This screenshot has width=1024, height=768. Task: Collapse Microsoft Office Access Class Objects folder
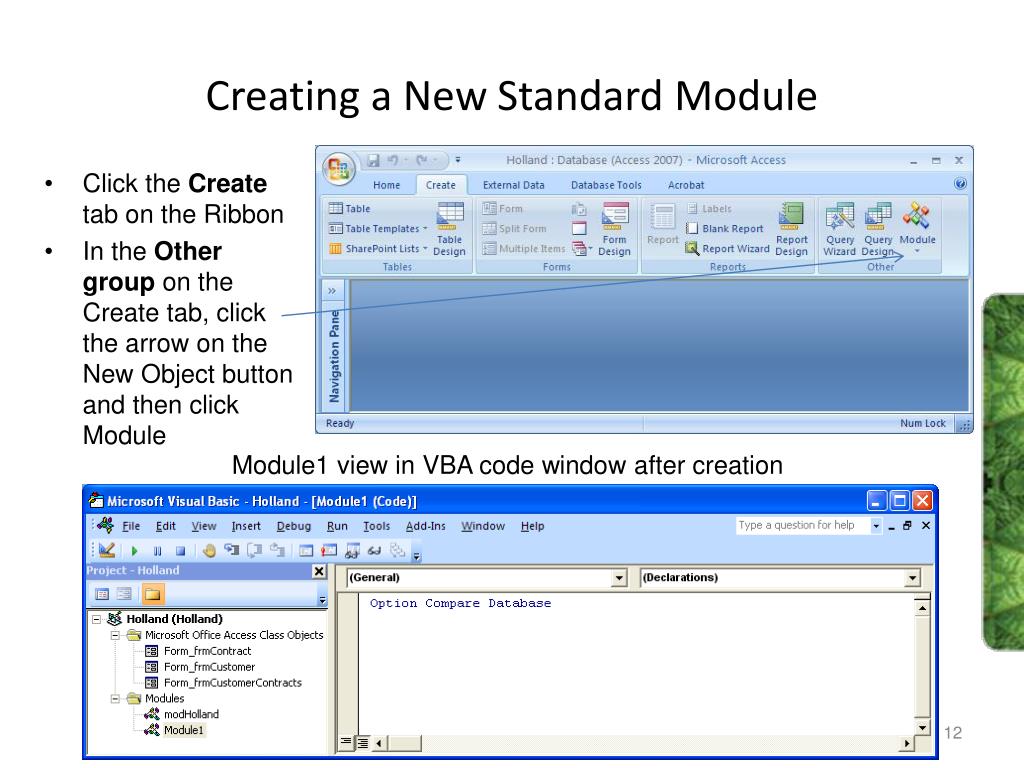pos(115,635)
